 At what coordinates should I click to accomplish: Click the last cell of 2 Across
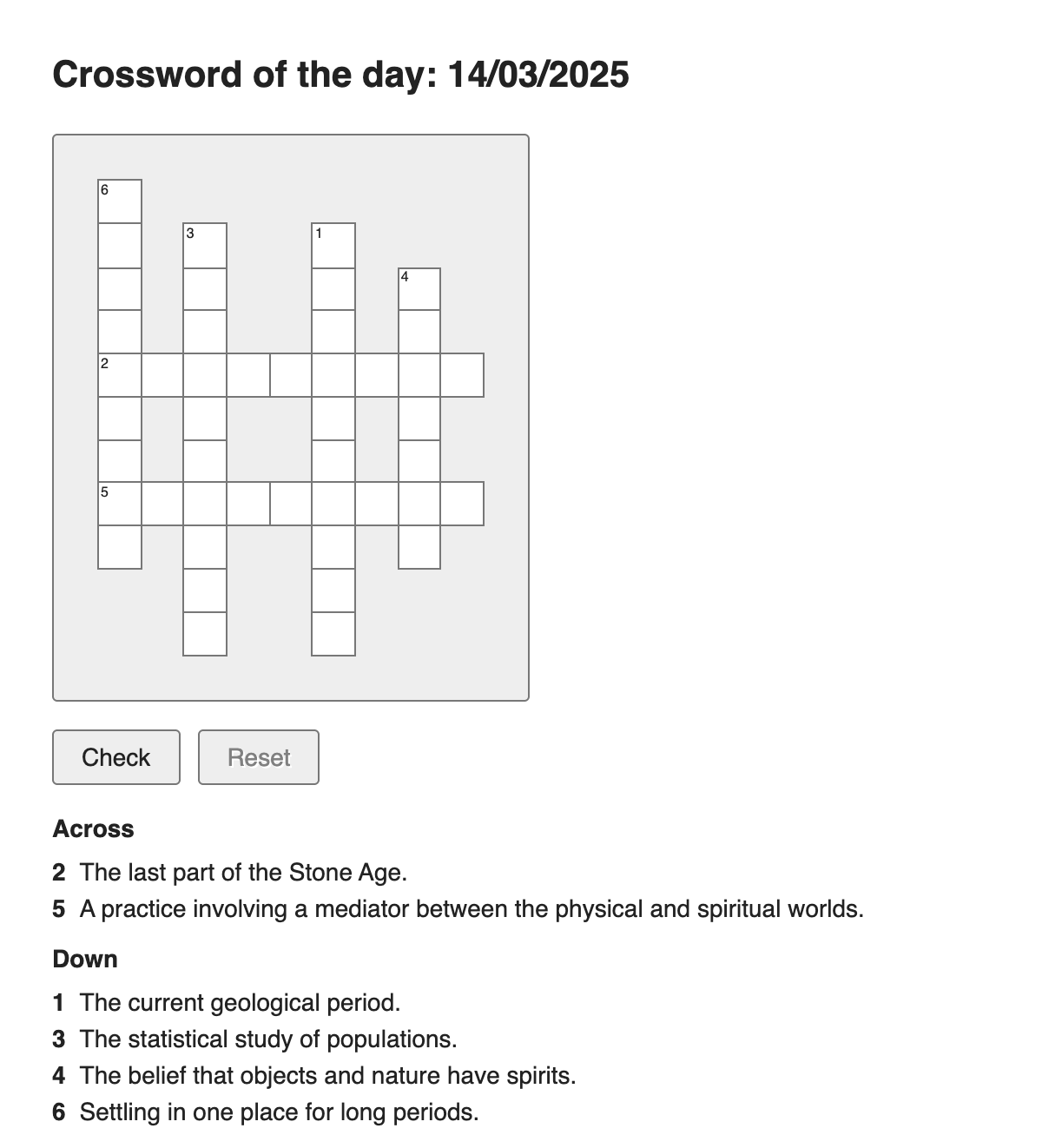click(462, 375)
